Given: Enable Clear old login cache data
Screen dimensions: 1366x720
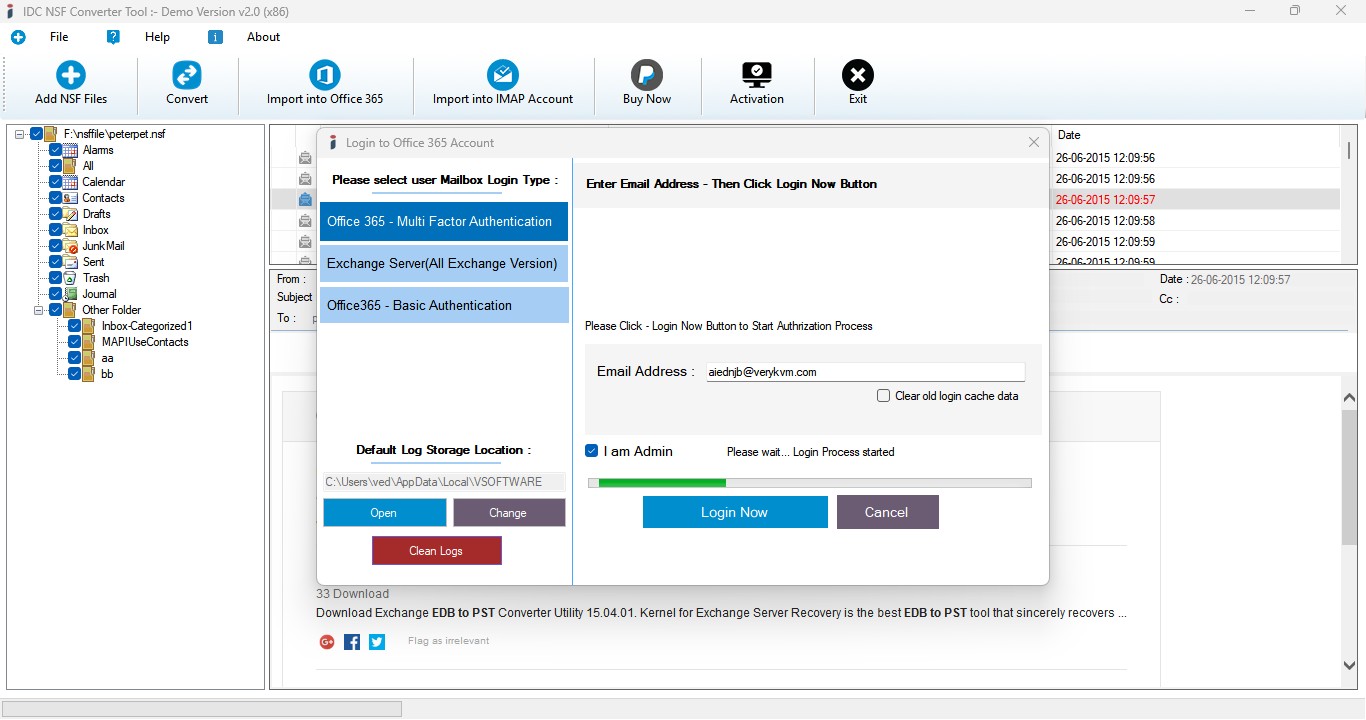Looking at the screenshot, I should (x=883, y=396).
